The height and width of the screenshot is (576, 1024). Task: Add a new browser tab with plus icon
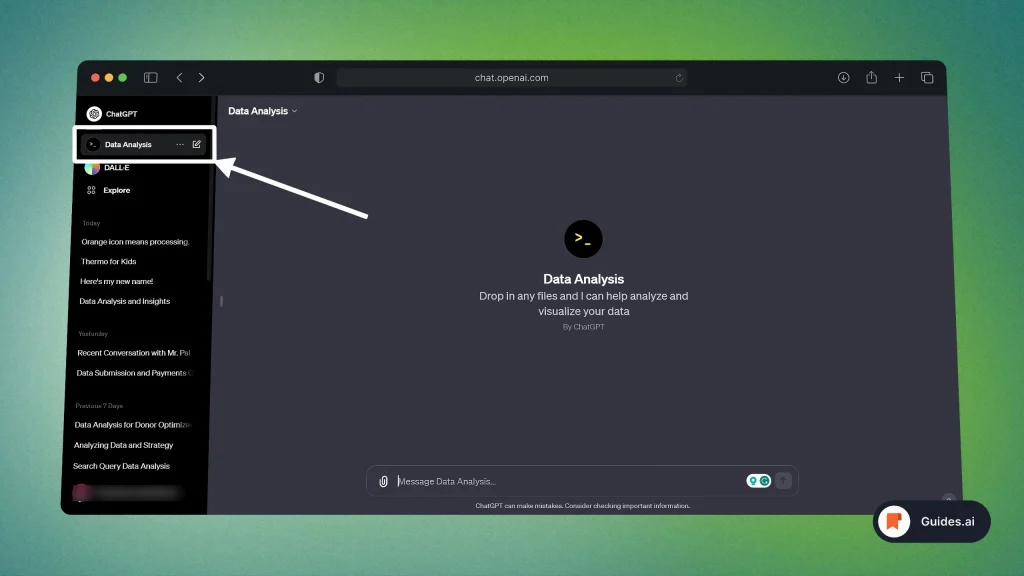pos(899,78)
